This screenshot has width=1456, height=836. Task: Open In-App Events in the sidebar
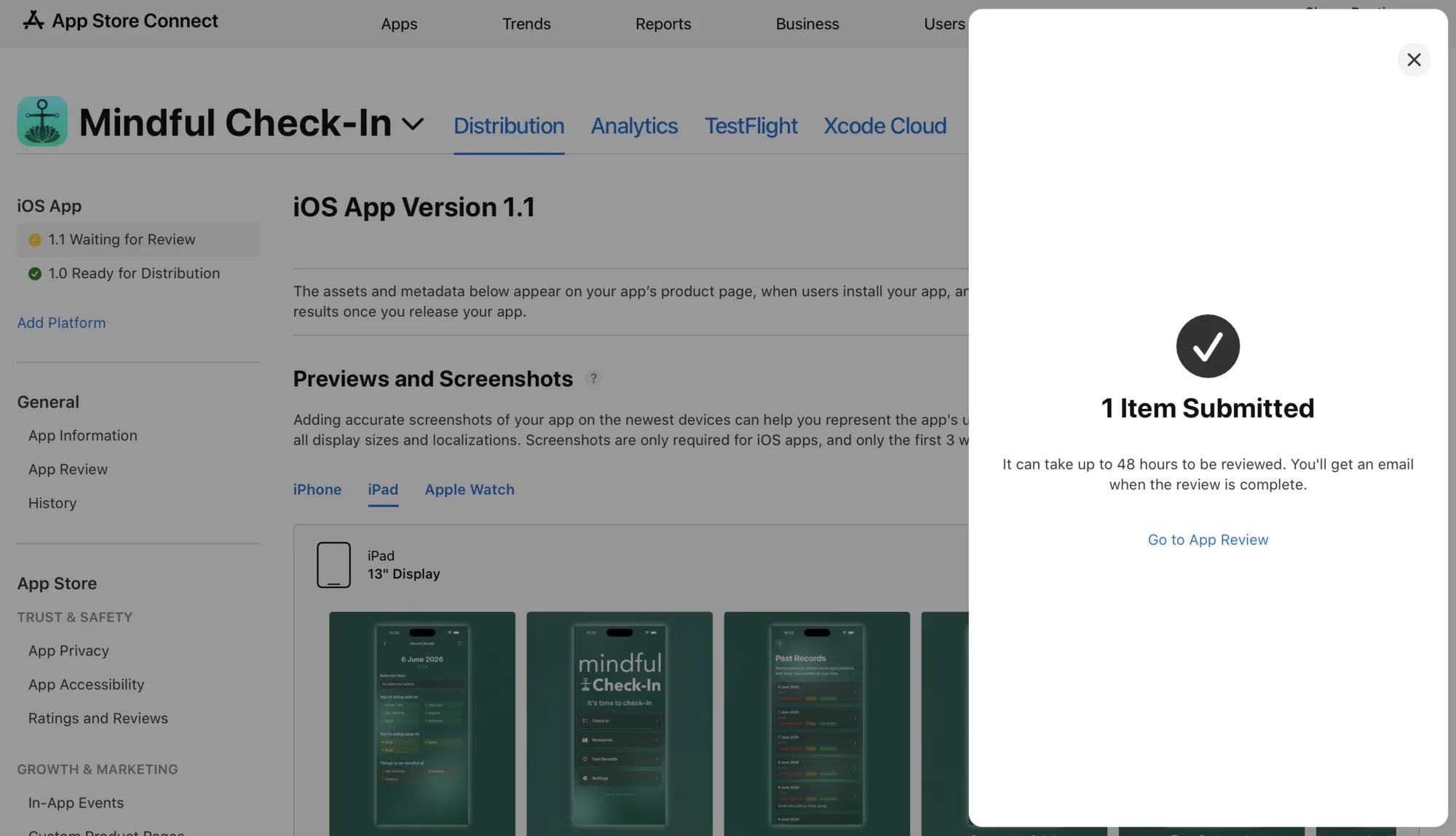(76, 803)
